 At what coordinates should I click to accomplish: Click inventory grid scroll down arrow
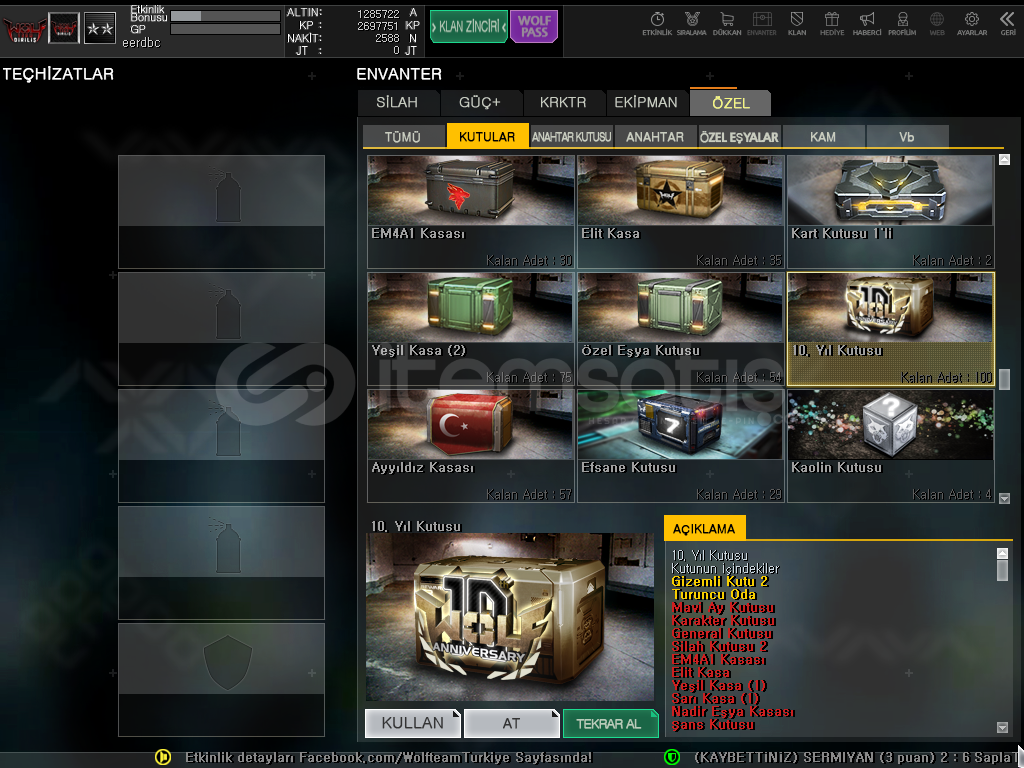(1004, 498)
